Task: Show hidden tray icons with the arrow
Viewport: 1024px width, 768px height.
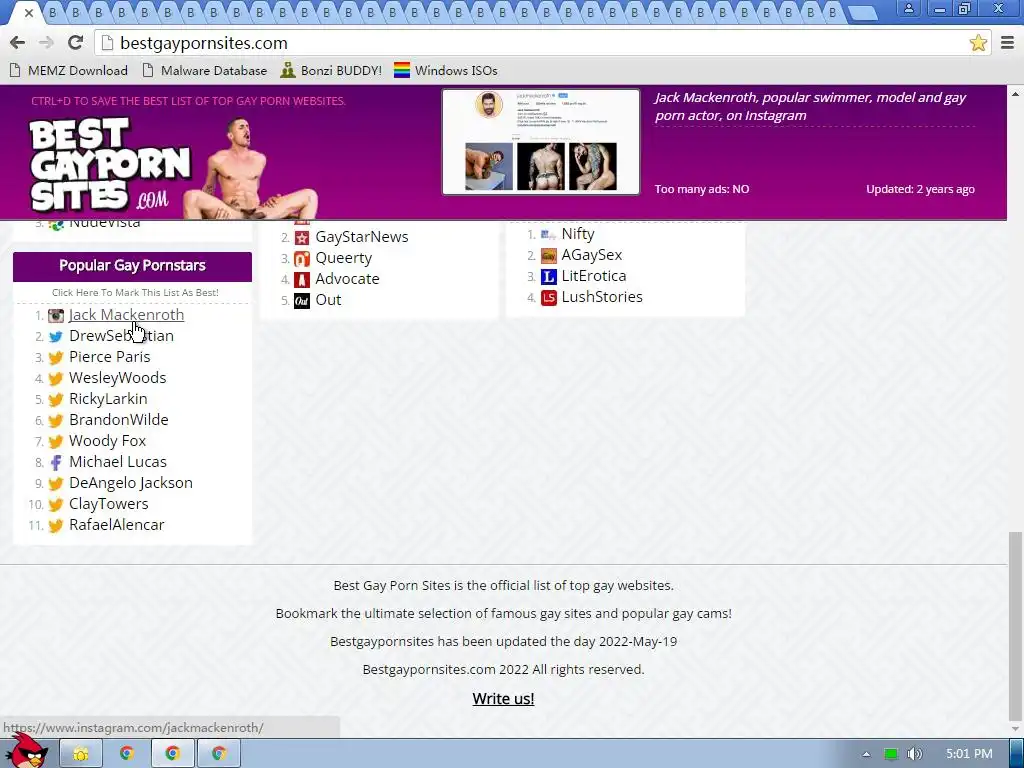Action: point(867,754)
